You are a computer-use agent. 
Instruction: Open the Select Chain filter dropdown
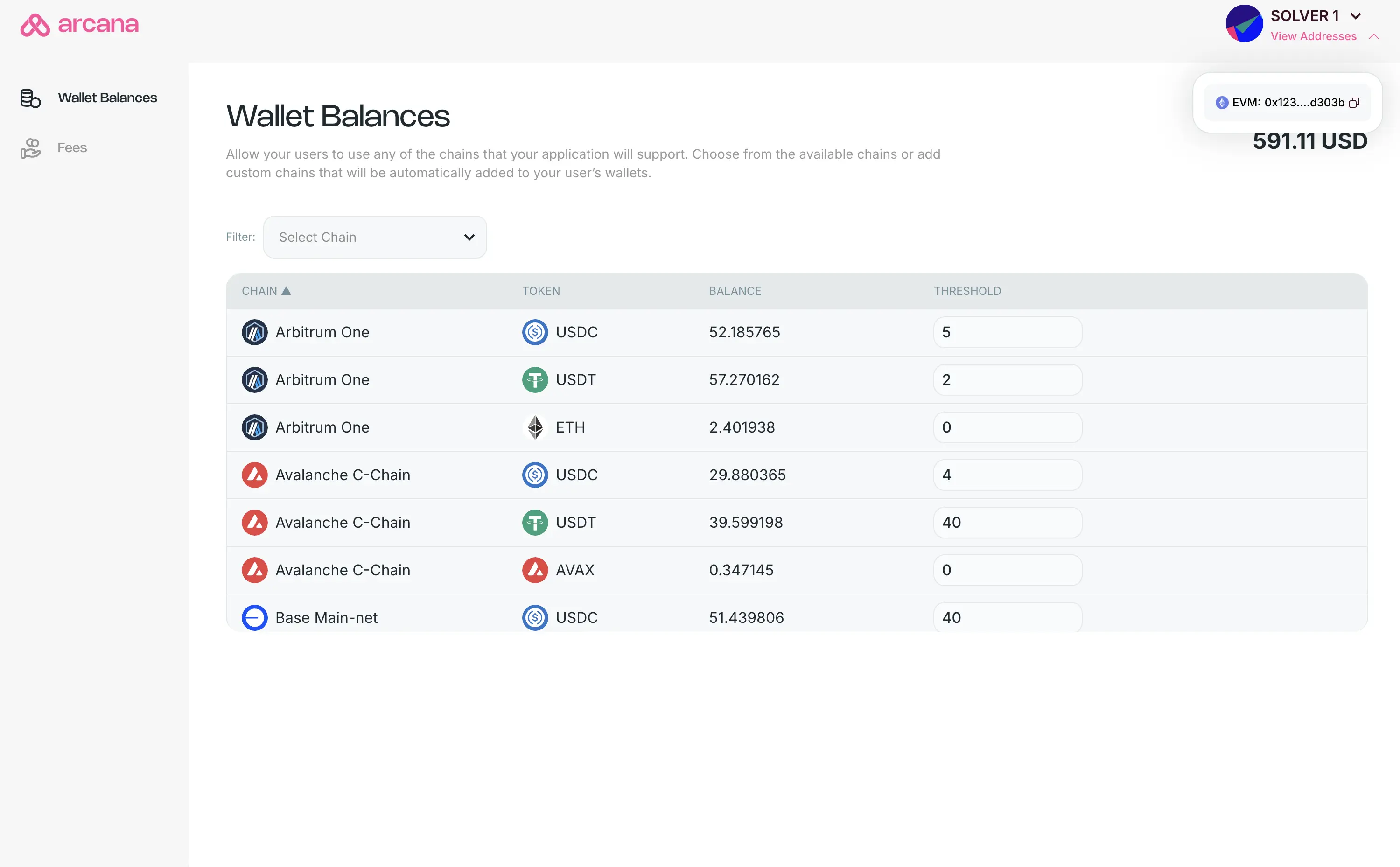pyautogui.click(x=375, y=237)
